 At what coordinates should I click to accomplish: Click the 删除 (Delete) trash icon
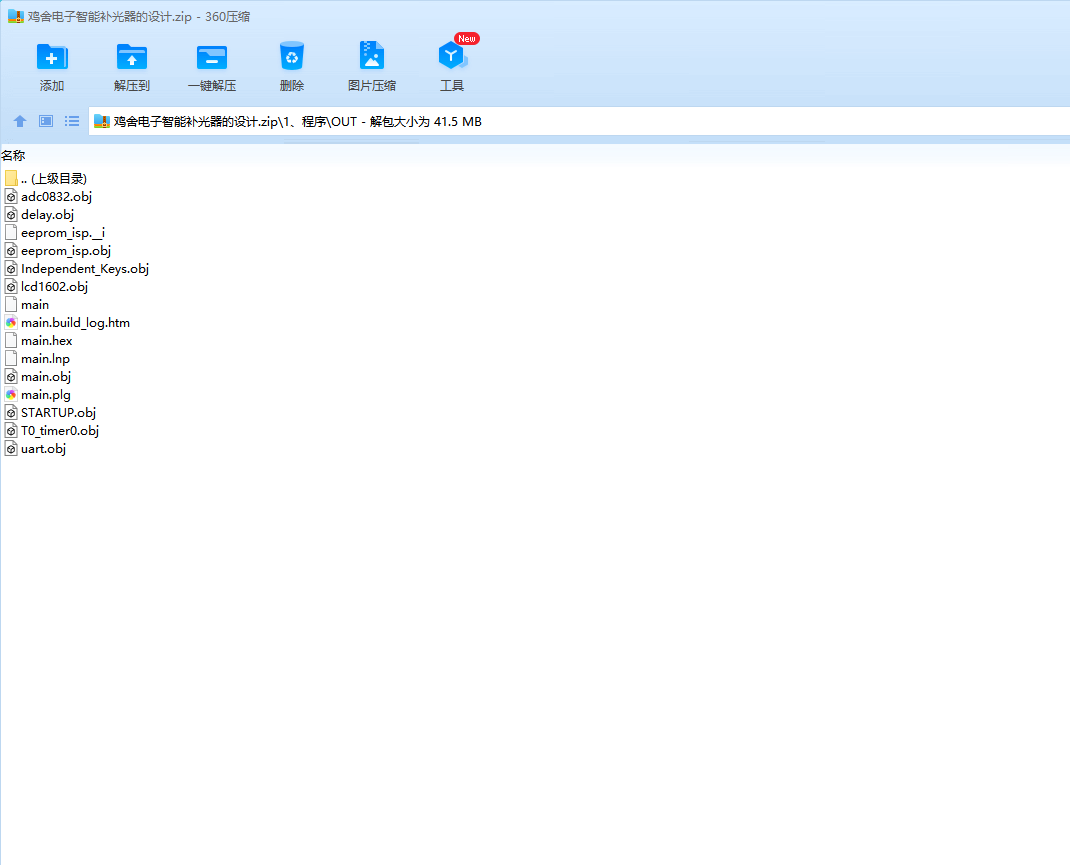click(x=291, y=57)
